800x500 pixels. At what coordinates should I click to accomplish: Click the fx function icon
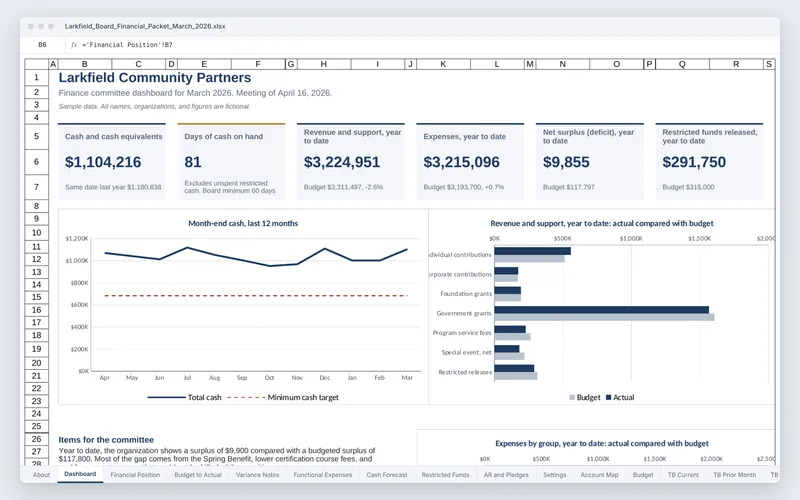(x=74, y=45)
